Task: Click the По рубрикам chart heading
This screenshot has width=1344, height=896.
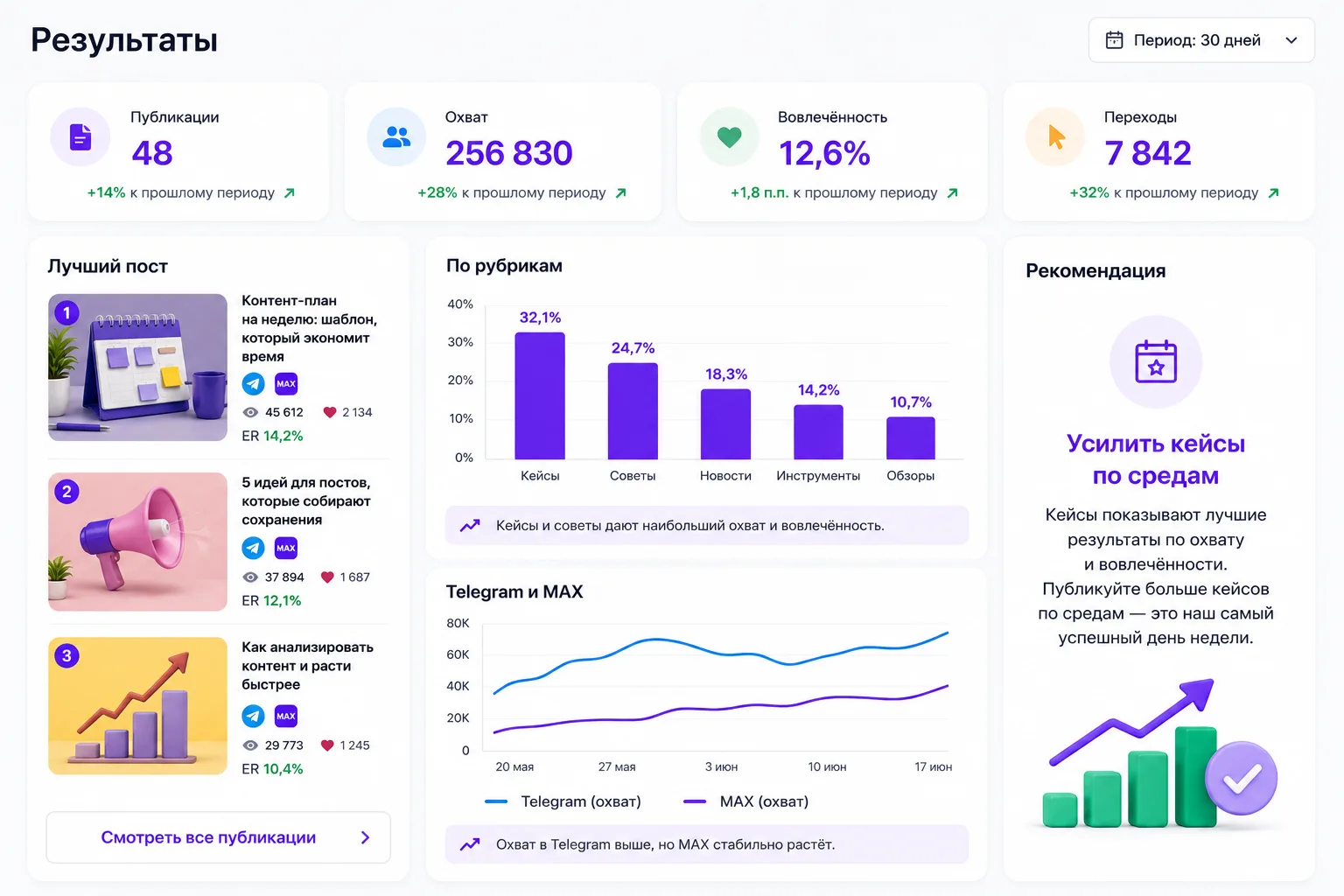Action: click(x=504, y=266)
